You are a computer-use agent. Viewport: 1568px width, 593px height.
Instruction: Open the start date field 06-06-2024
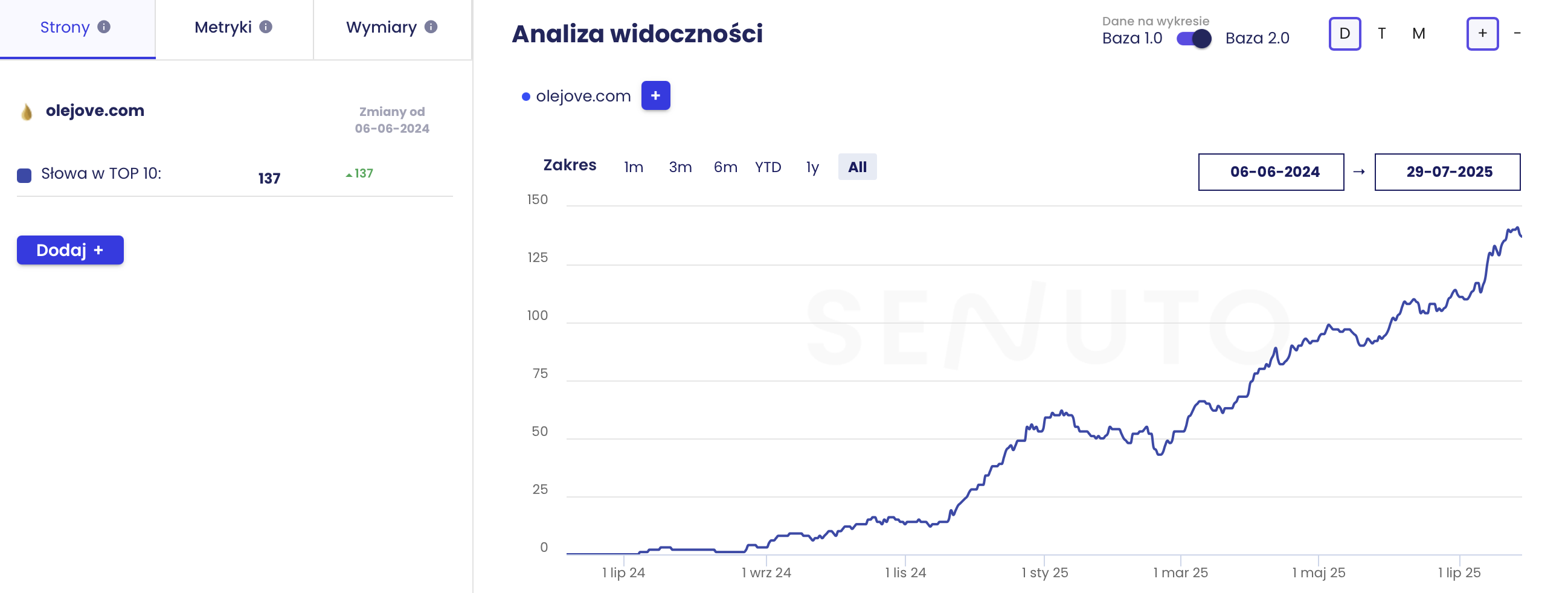pos(1271,171)
